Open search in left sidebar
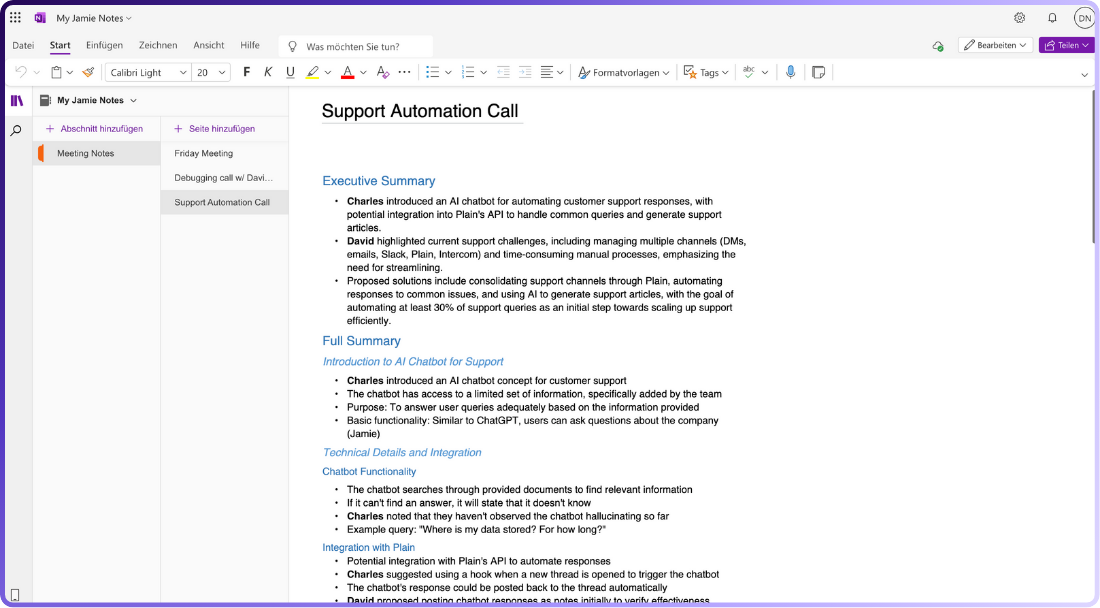 [16, 130]
